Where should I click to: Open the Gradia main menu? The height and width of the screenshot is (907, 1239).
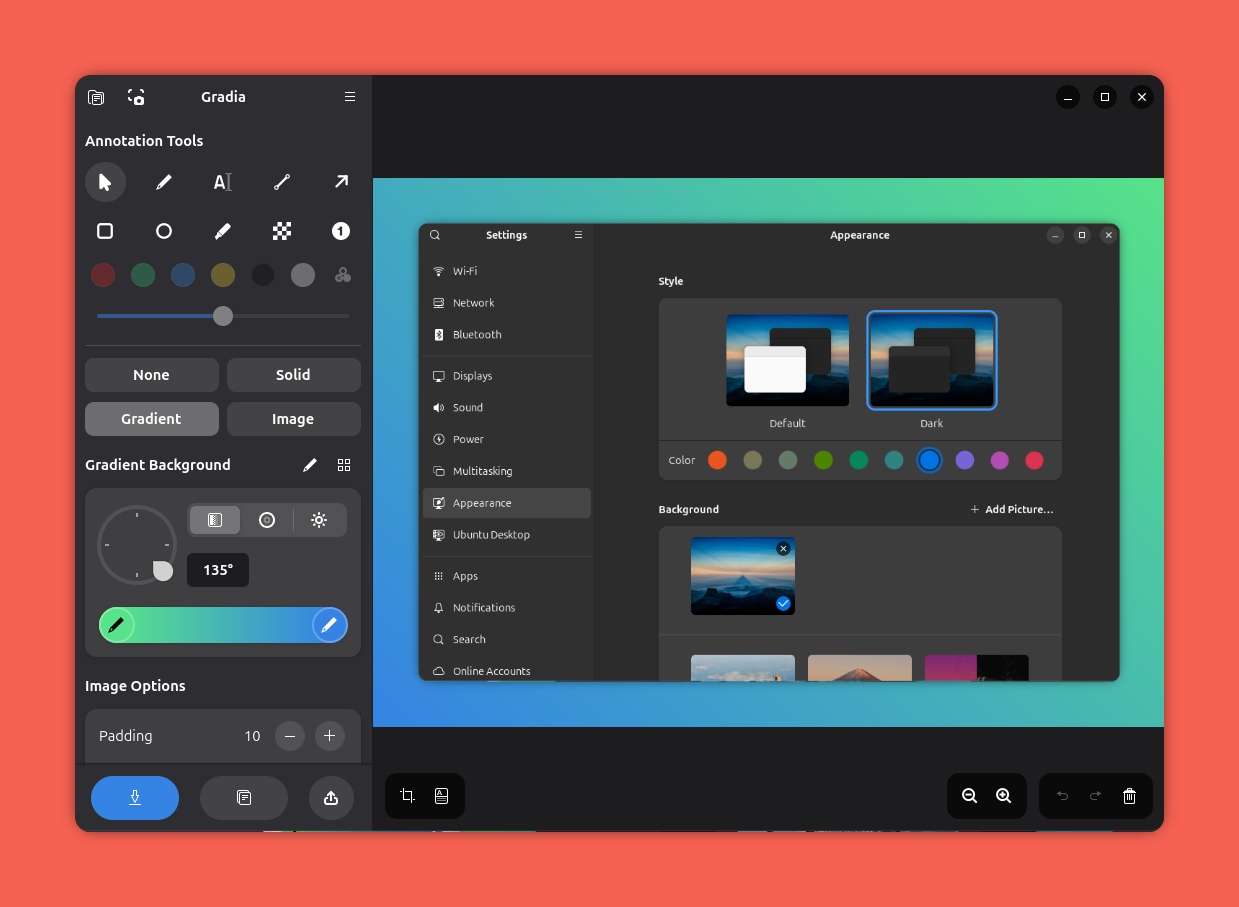tap(350, 97)
